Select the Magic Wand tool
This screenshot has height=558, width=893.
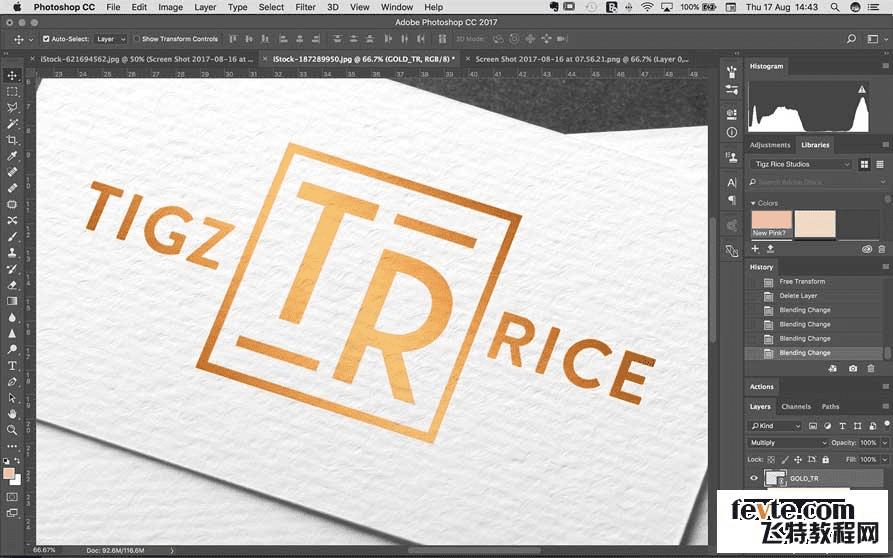[x=12, y=124]
